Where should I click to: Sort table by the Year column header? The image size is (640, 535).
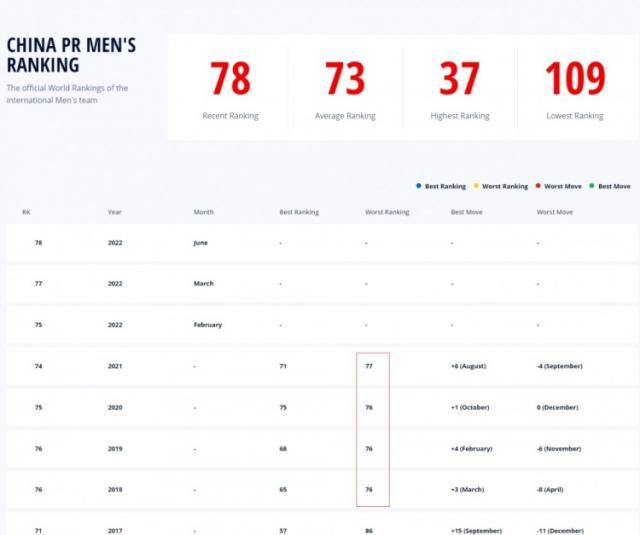pos(115,212)
